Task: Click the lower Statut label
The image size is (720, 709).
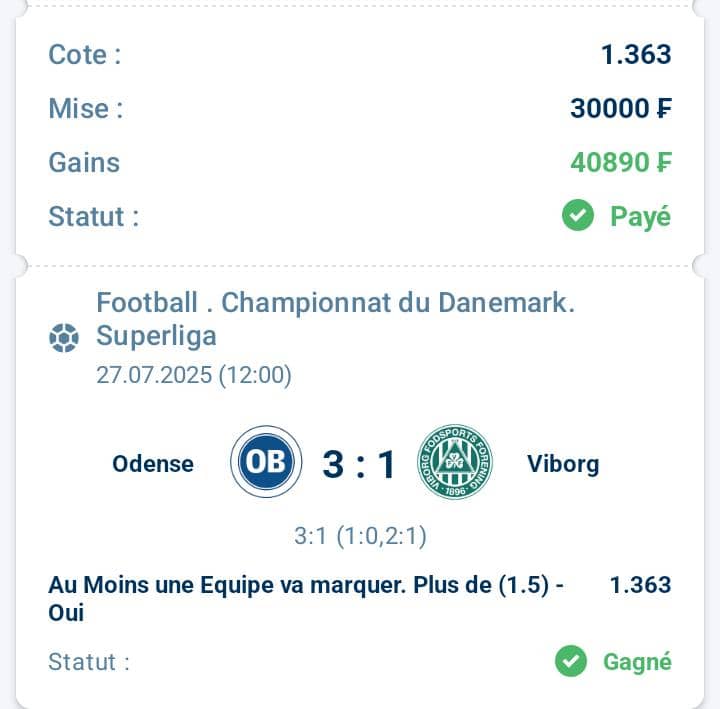Action: pyautogui.click(x=89, y=662)
